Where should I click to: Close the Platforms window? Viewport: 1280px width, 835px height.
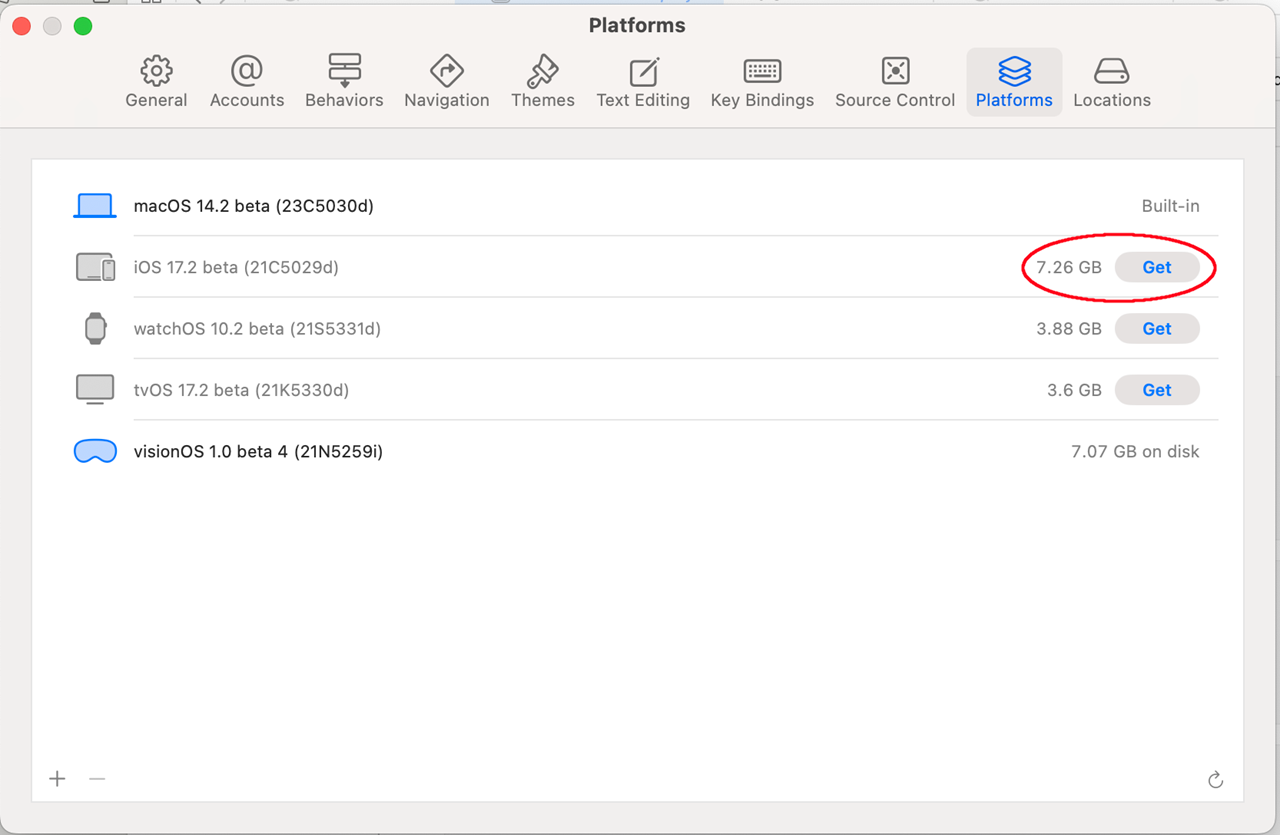tap(21, 26)
